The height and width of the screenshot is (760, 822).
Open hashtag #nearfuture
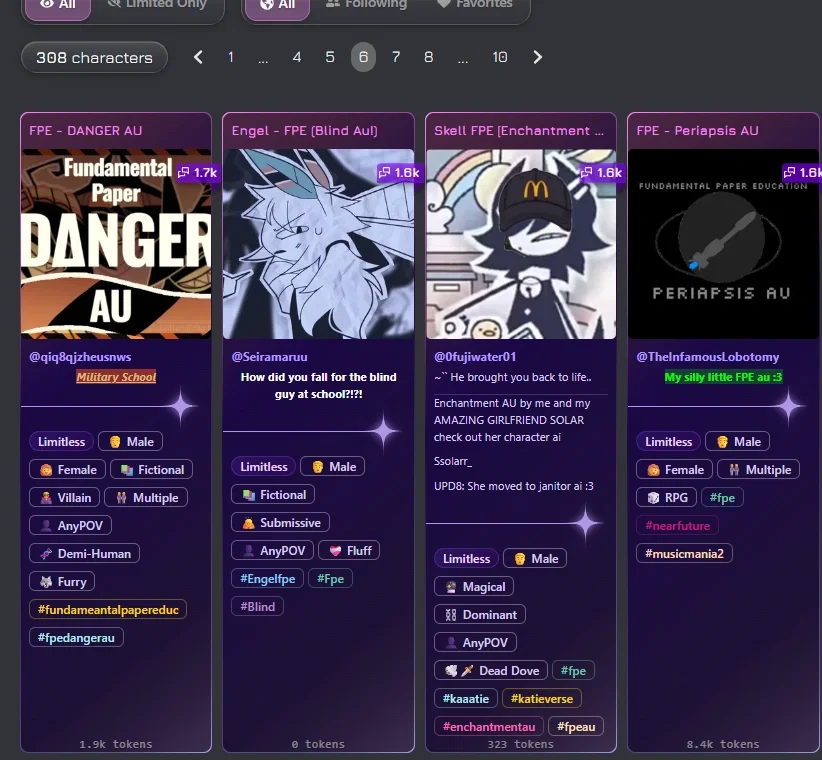pyautogui.click(x=677, y=526)
